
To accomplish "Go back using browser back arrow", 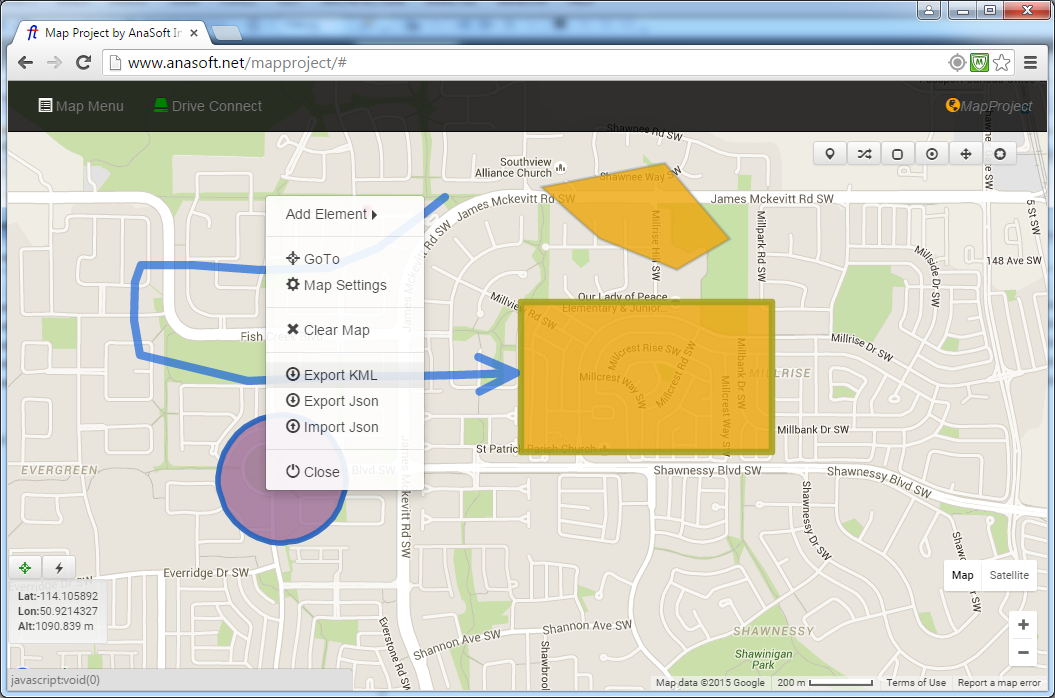I will pos(26,63).
